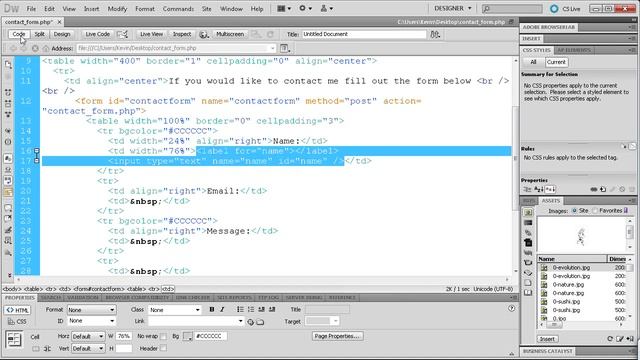Switch to Split view
Viewport: 640px width, 360px height.
(x=40, y=34)
